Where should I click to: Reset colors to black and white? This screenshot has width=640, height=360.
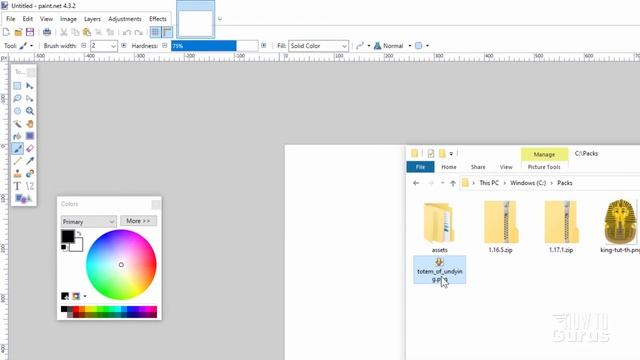[64, 247]
